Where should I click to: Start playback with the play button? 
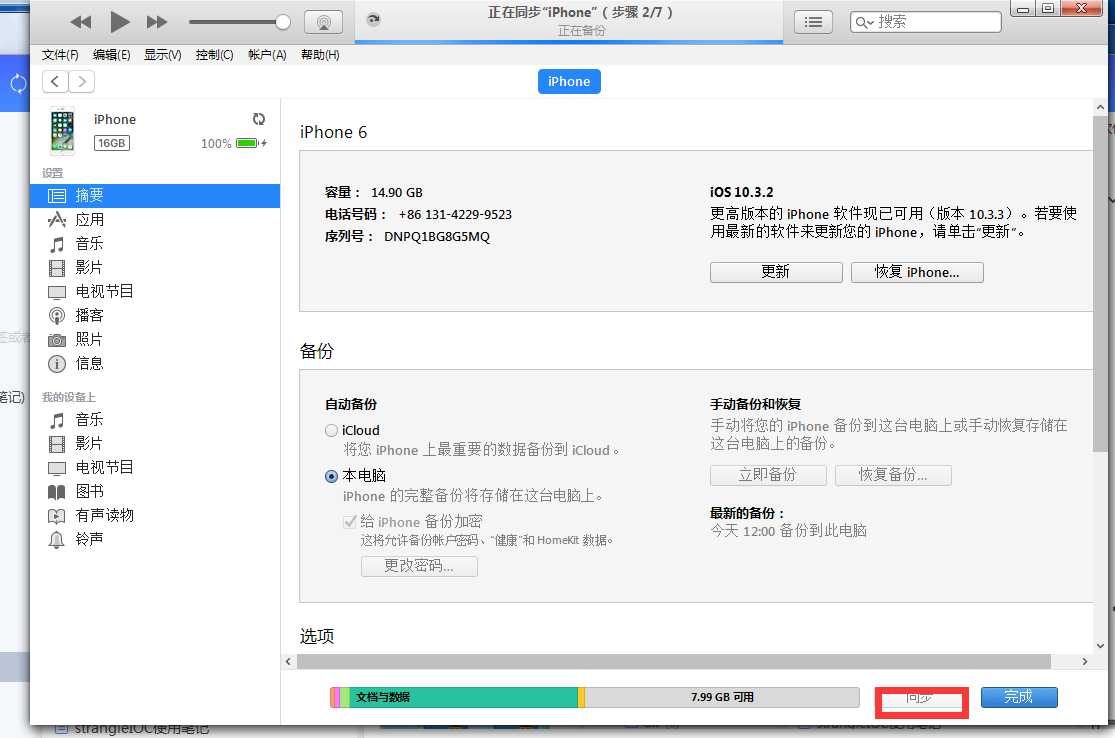pyautogui.click(x=119, y=22)
